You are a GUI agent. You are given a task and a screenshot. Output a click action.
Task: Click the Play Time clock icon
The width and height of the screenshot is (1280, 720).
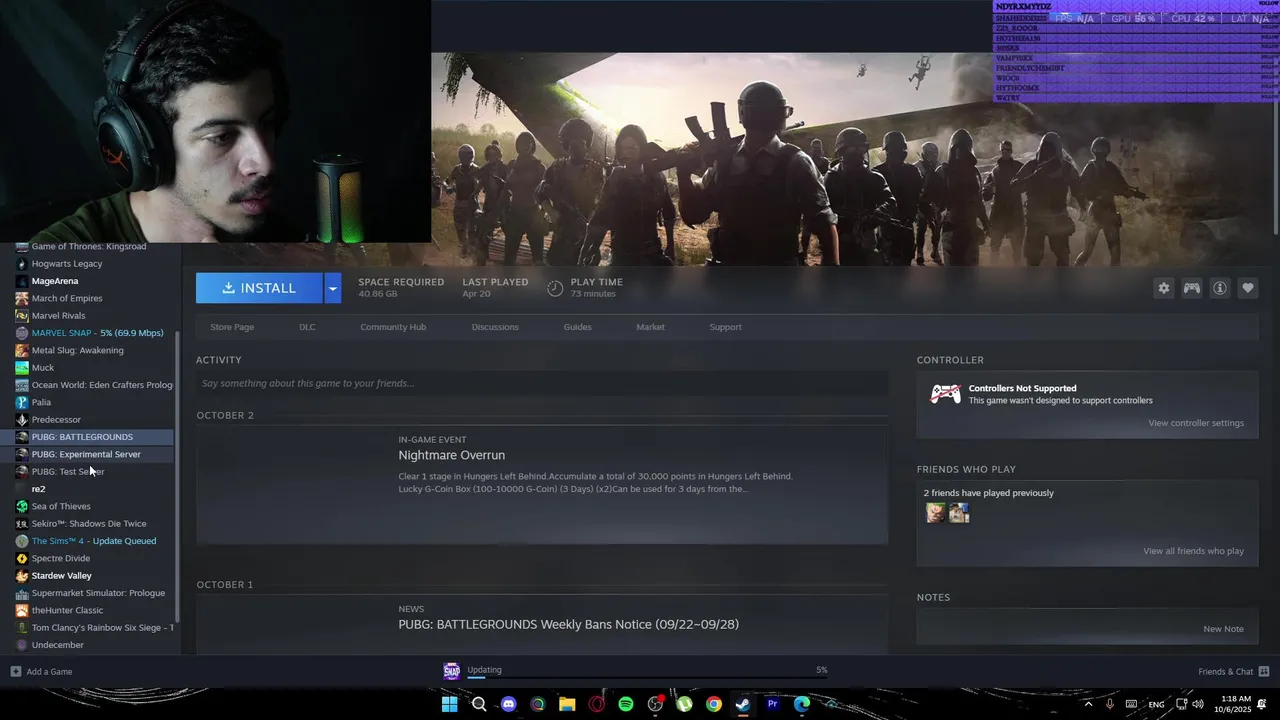point(555,288)
